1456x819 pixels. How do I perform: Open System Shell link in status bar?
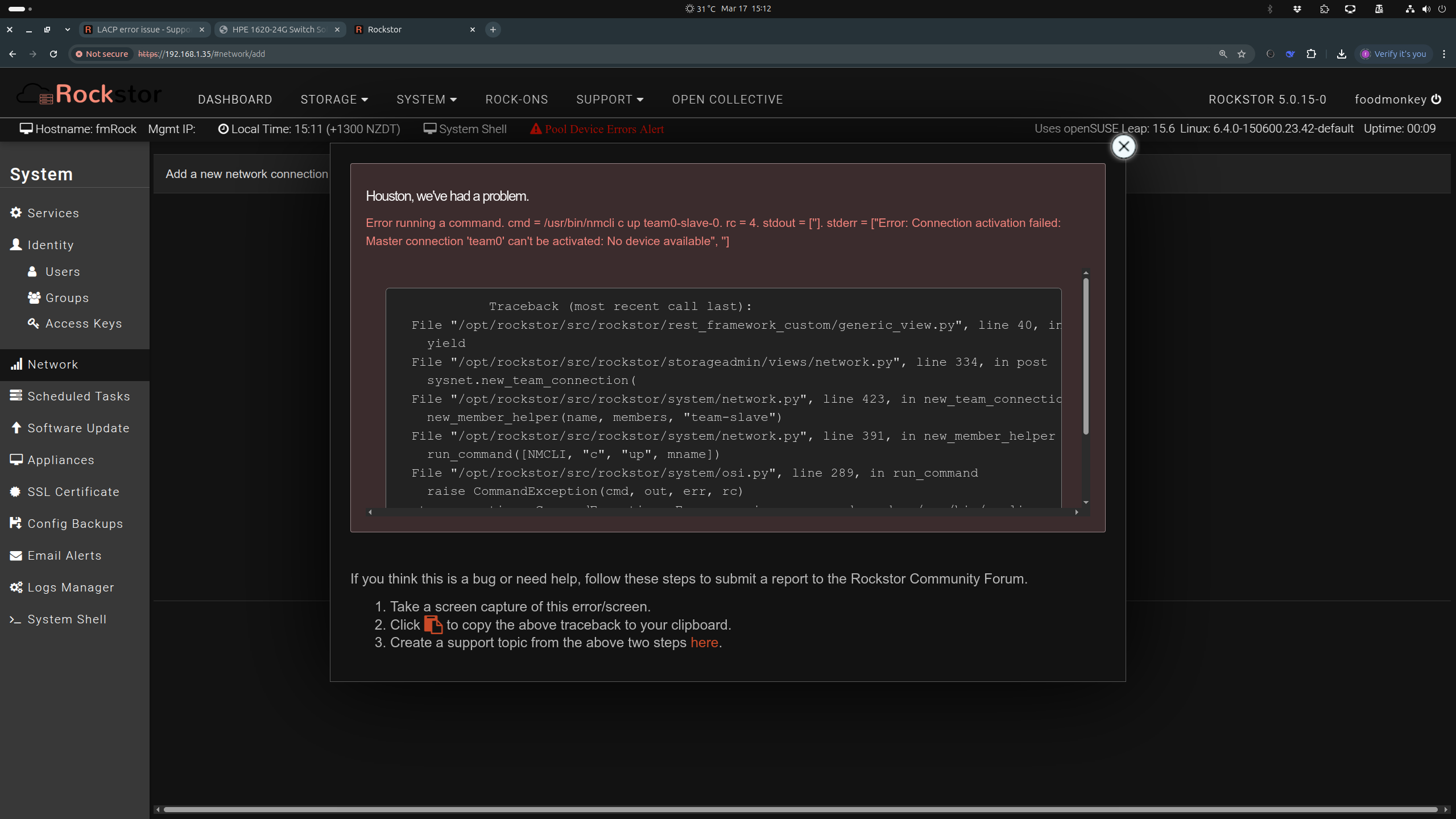point(465,129)
